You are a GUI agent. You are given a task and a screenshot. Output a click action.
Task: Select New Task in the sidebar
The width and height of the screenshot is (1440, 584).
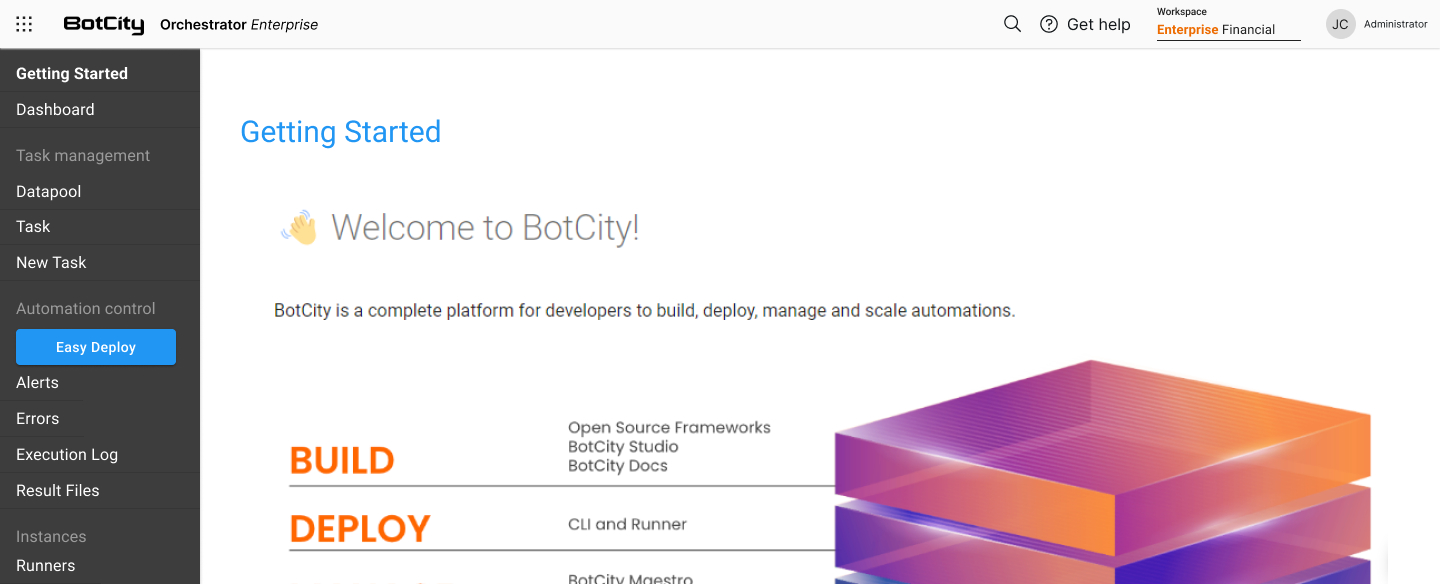(51, 263)
